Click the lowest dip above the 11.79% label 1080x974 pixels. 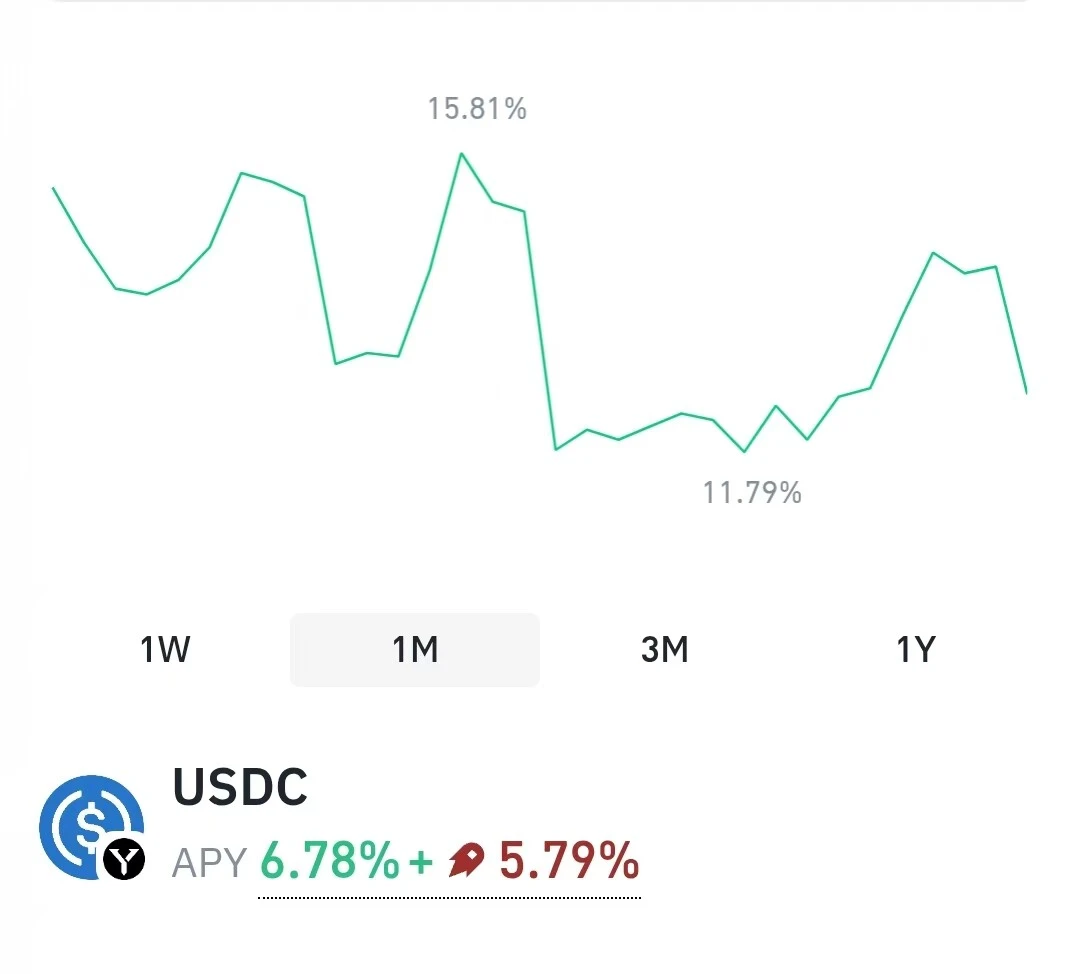(744, 451)
